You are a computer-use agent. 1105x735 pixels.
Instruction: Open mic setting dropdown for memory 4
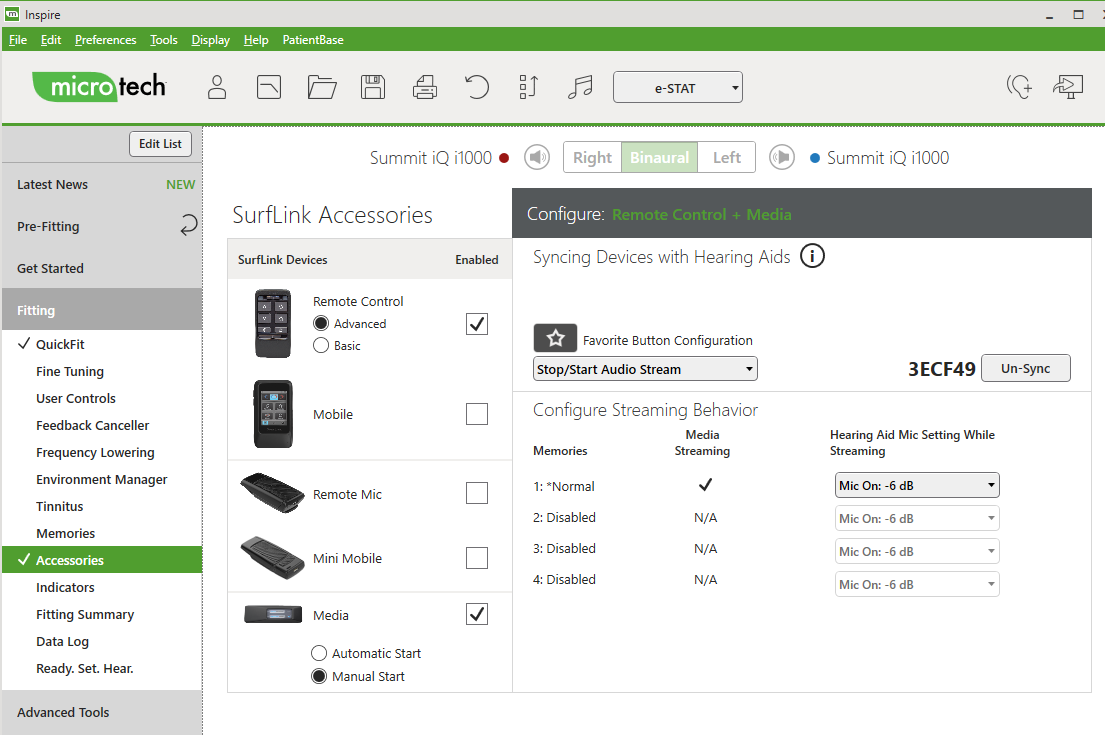(x=917, y=584)
